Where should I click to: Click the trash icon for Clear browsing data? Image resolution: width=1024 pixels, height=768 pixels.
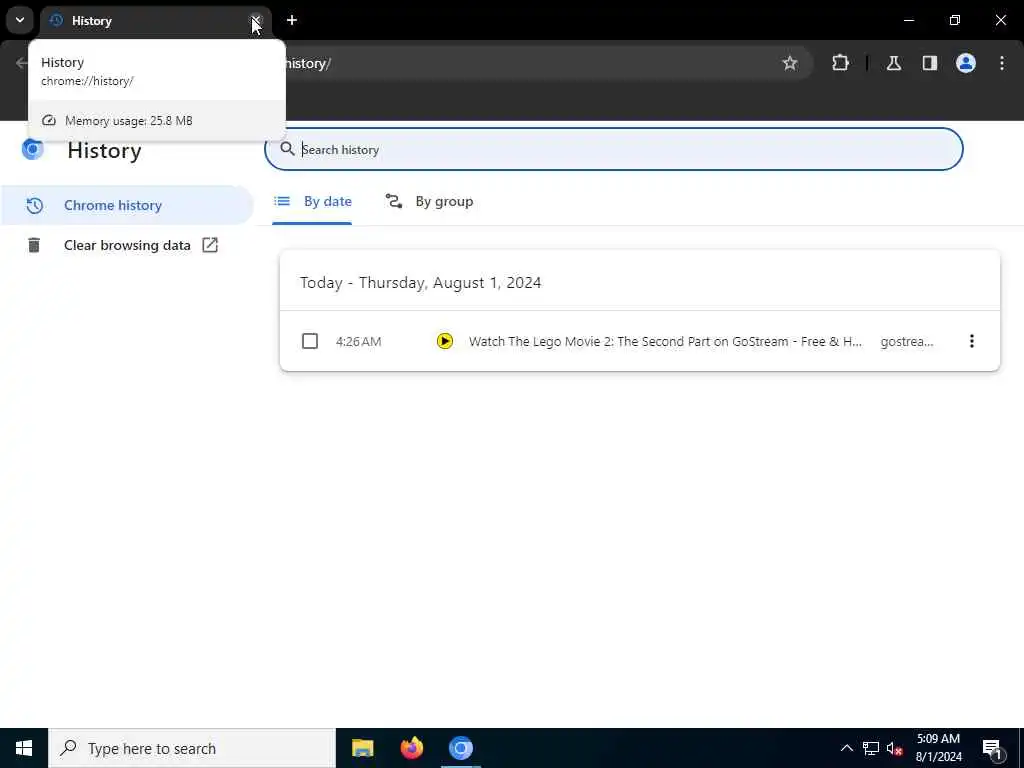[34, 246]
